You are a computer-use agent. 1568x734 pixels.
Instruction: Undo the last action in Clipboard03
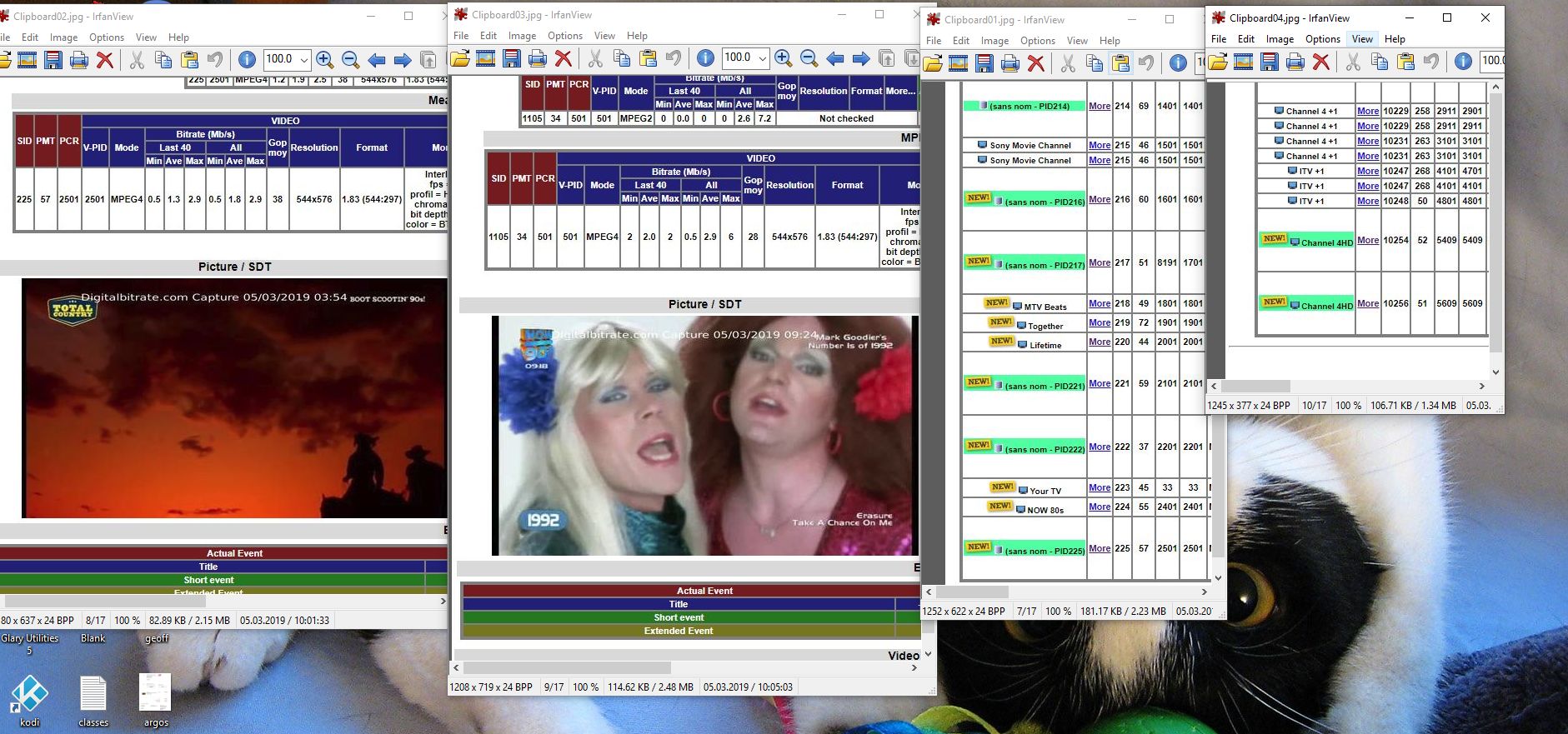pyautogui.click(x=674, y=58)
